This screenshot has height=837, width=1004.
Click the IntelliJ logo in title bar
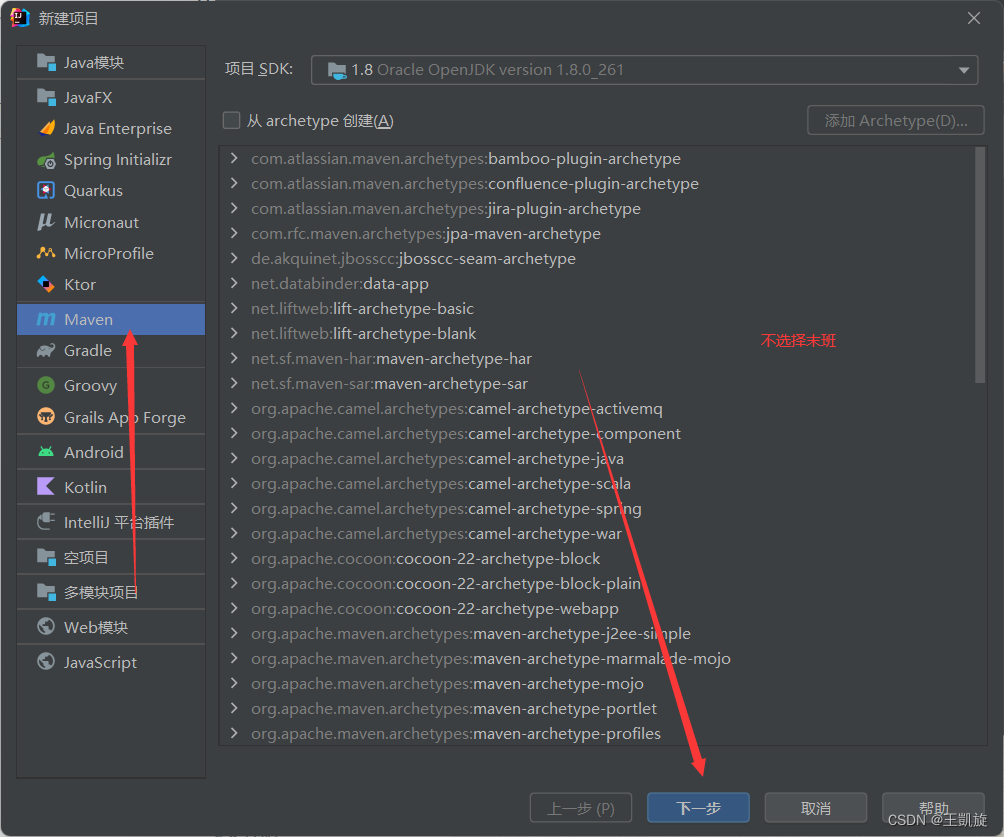pos(20,17)
